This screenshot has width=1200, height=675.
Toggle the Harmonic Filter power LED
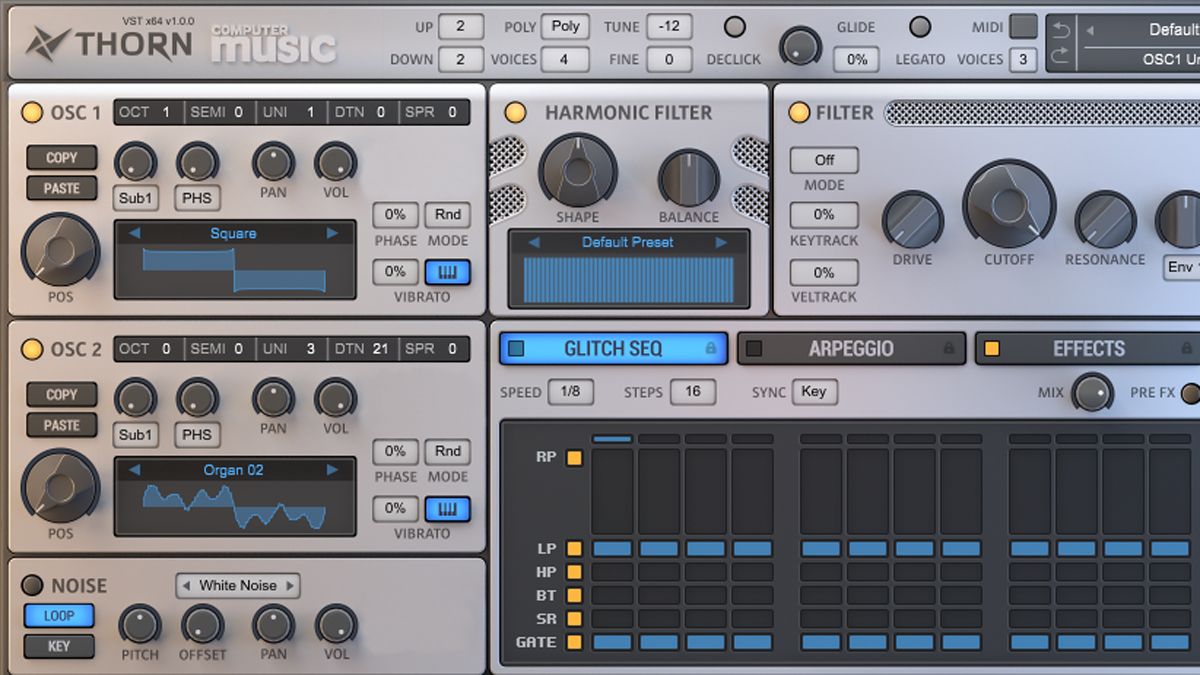click(515, 112)
